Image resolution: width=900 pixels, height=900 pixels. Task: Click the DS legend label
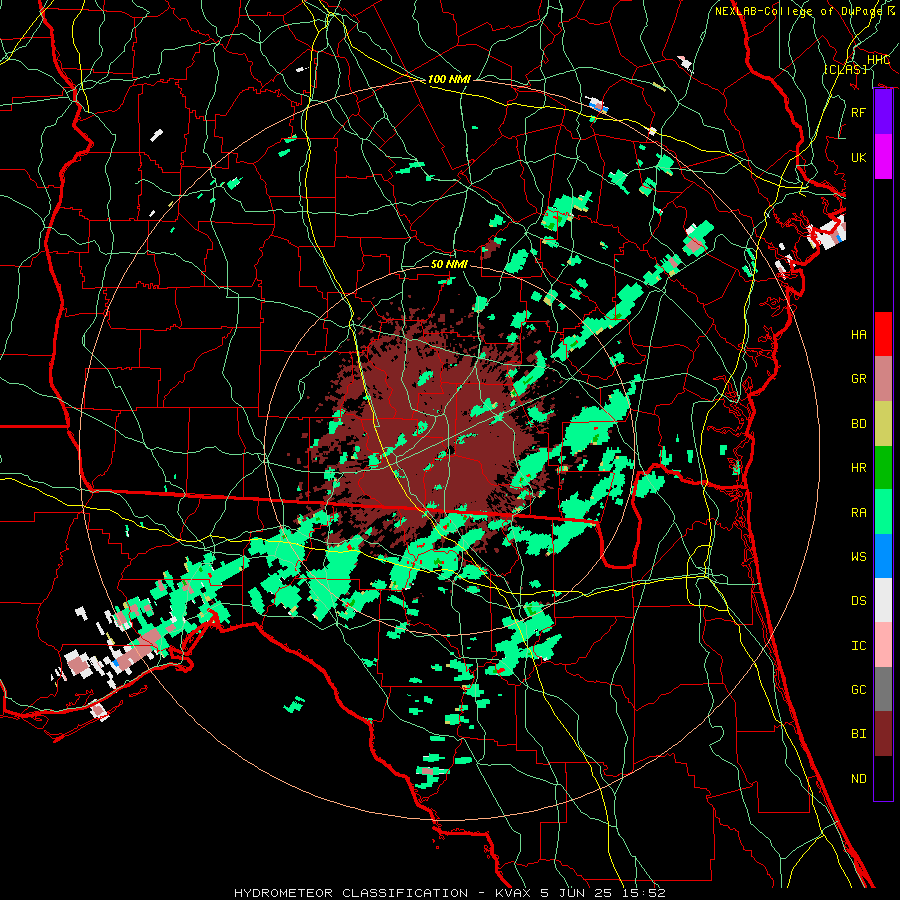point(858,601)
